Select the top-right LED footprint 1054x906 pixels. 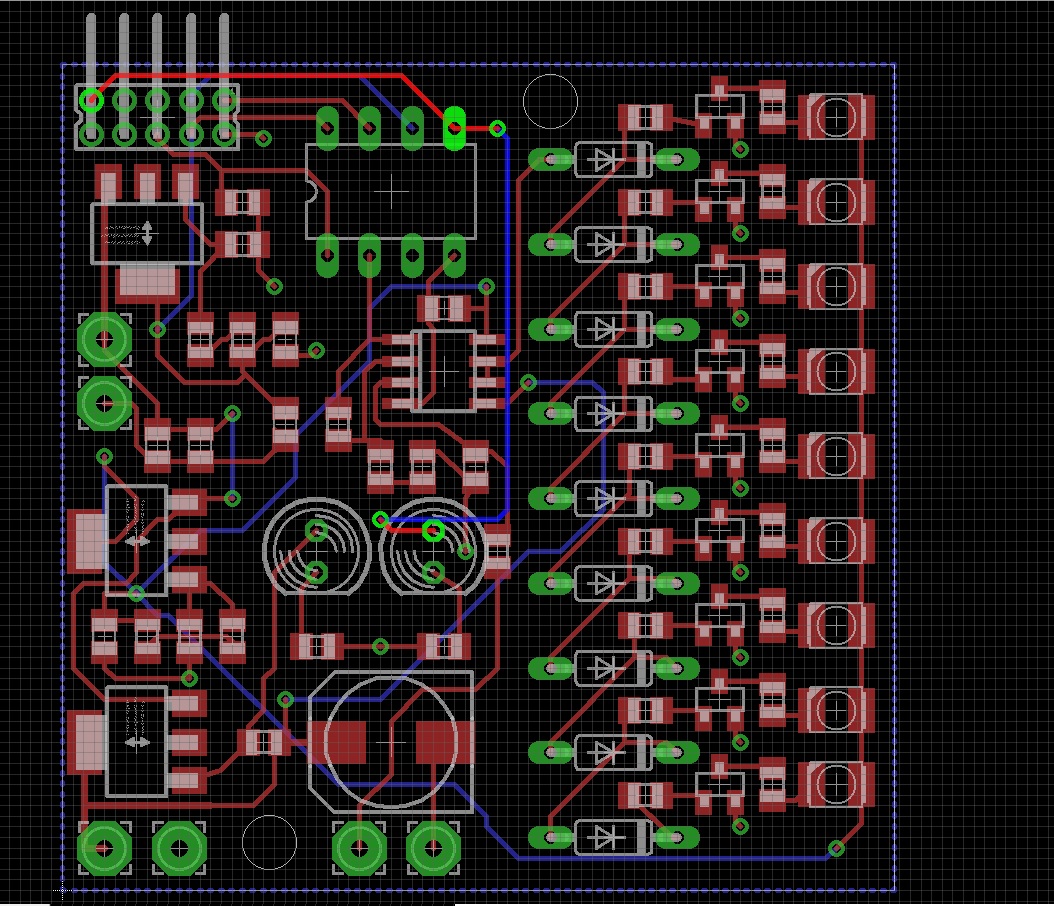pos(836,117)
